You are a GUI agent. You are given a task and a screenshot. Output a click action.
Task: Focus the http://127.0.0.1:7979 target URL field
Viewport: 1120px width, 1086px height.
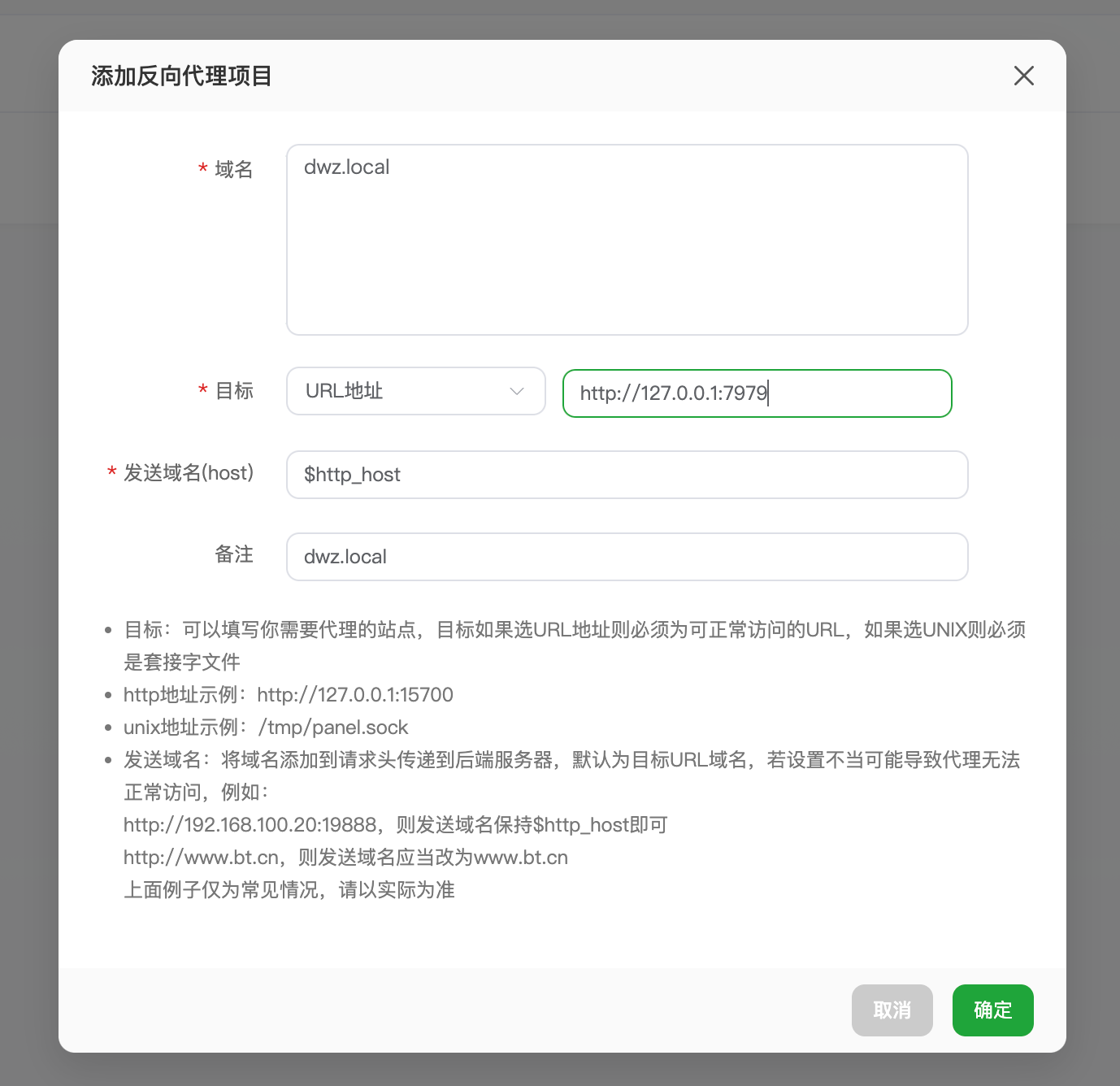pos(756,393)
